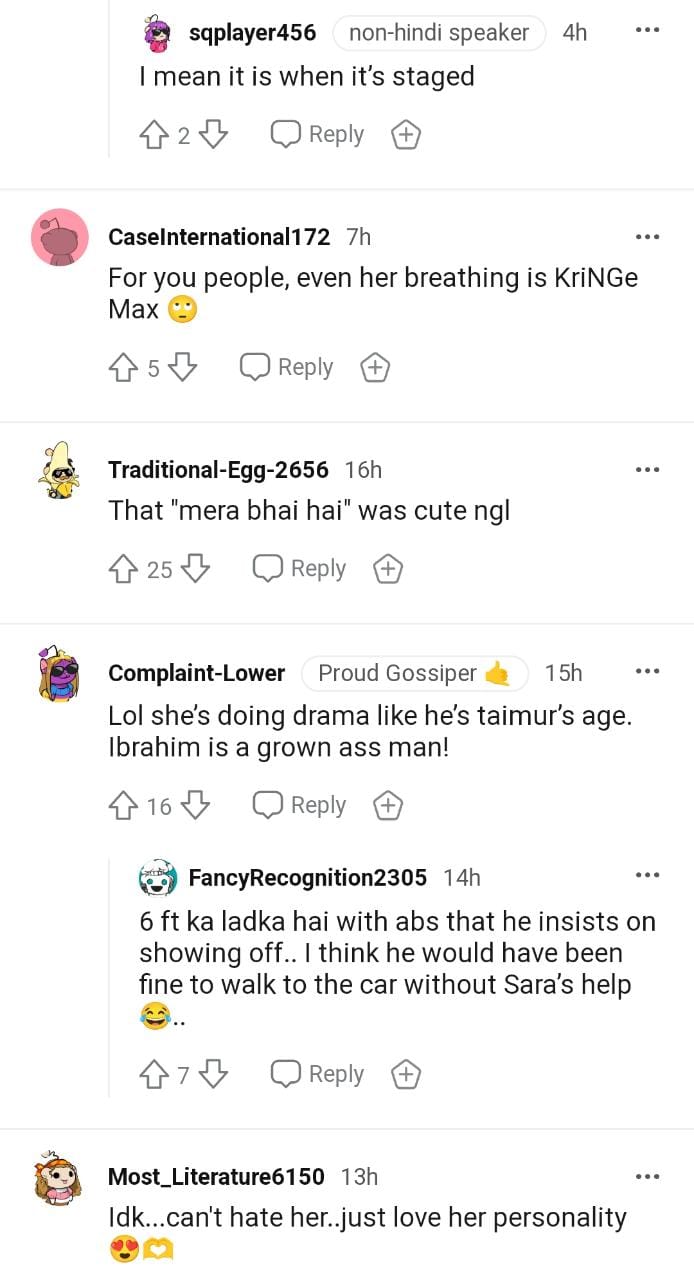Upvote sqplayer456's comment about being staged
Viewport: 694px width, 1280px height.
(x=154, y=135)
